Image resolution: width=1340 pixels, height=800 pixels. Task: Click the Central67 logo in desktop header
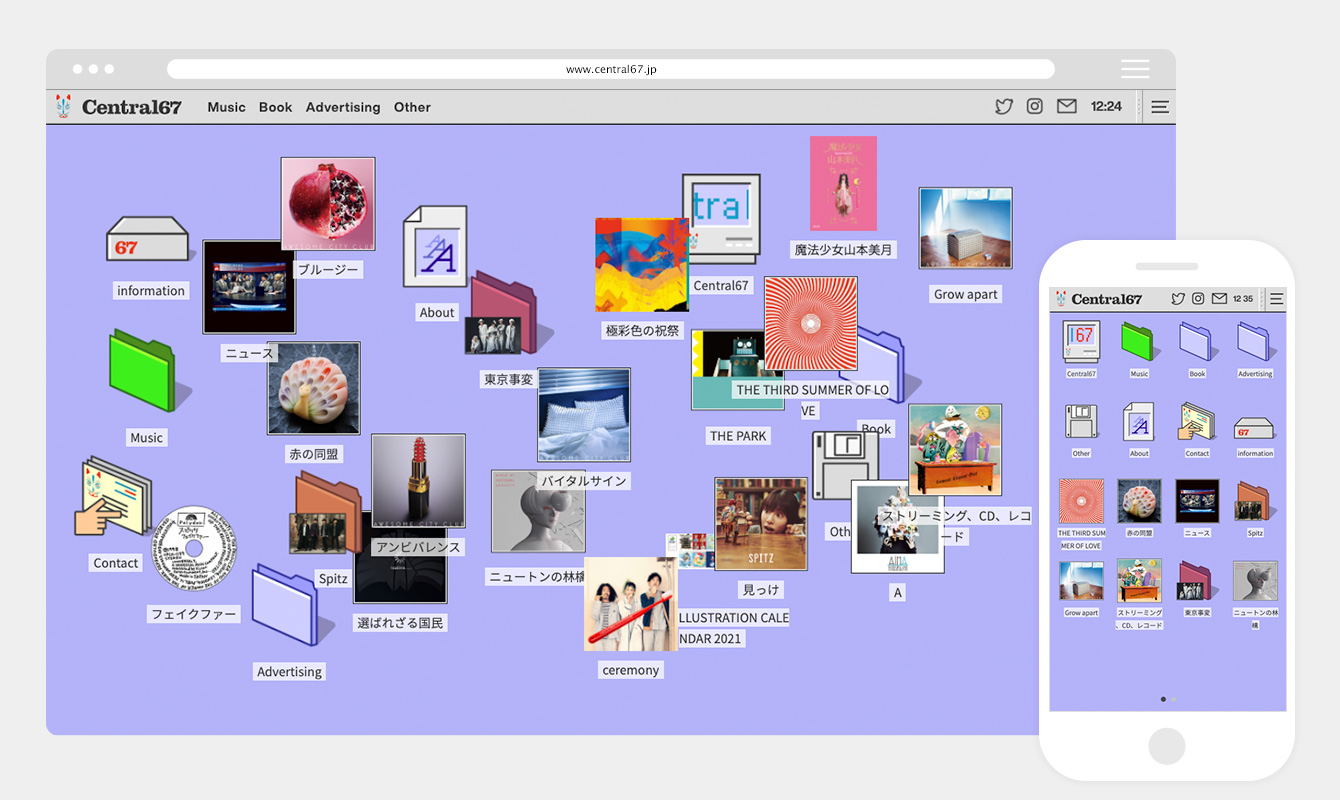coord(119,106)
